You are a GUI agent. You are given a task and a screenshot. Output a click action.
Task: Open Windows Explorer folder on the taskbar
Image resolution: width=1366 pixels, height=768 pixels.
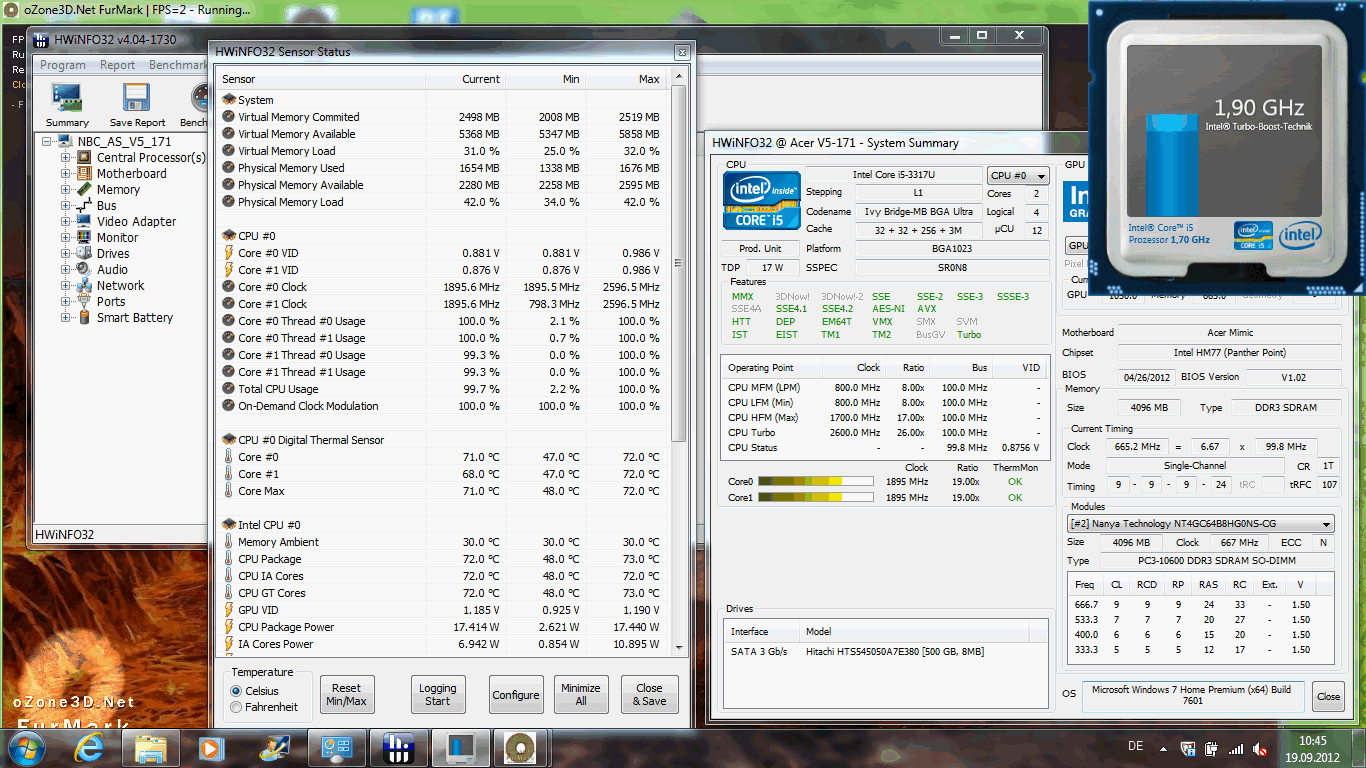pos(151,747)
